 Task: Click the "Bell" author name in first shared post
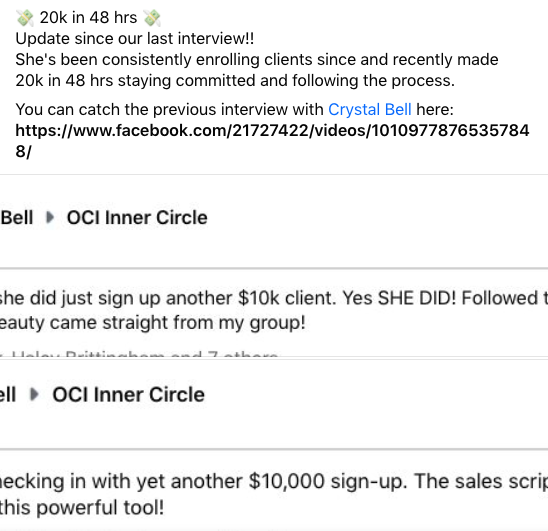(16, 217)
